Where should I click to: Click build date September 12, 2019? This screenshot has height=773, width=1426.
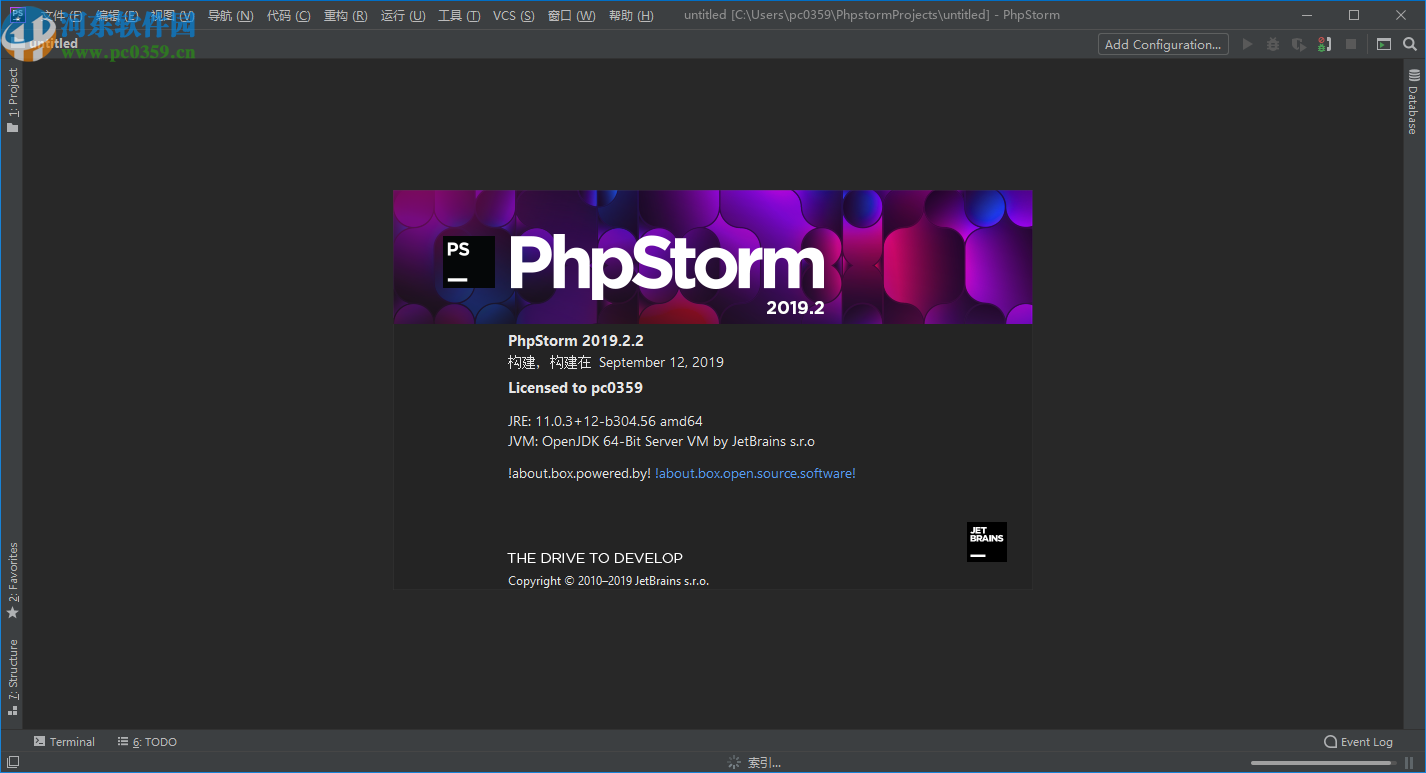tap(661, 362)
